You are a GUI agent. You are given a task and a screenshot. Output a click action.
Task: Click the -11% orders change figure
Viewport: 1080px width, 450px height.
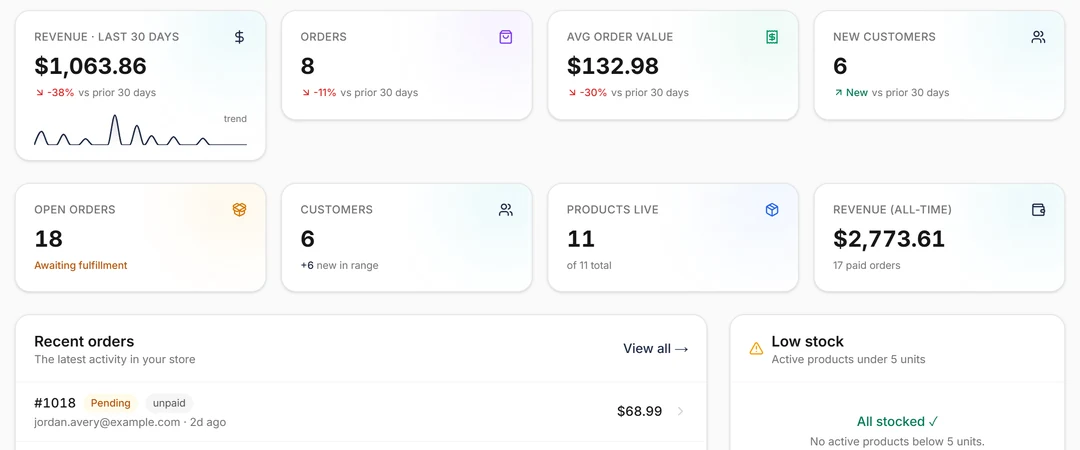(324, 92)
